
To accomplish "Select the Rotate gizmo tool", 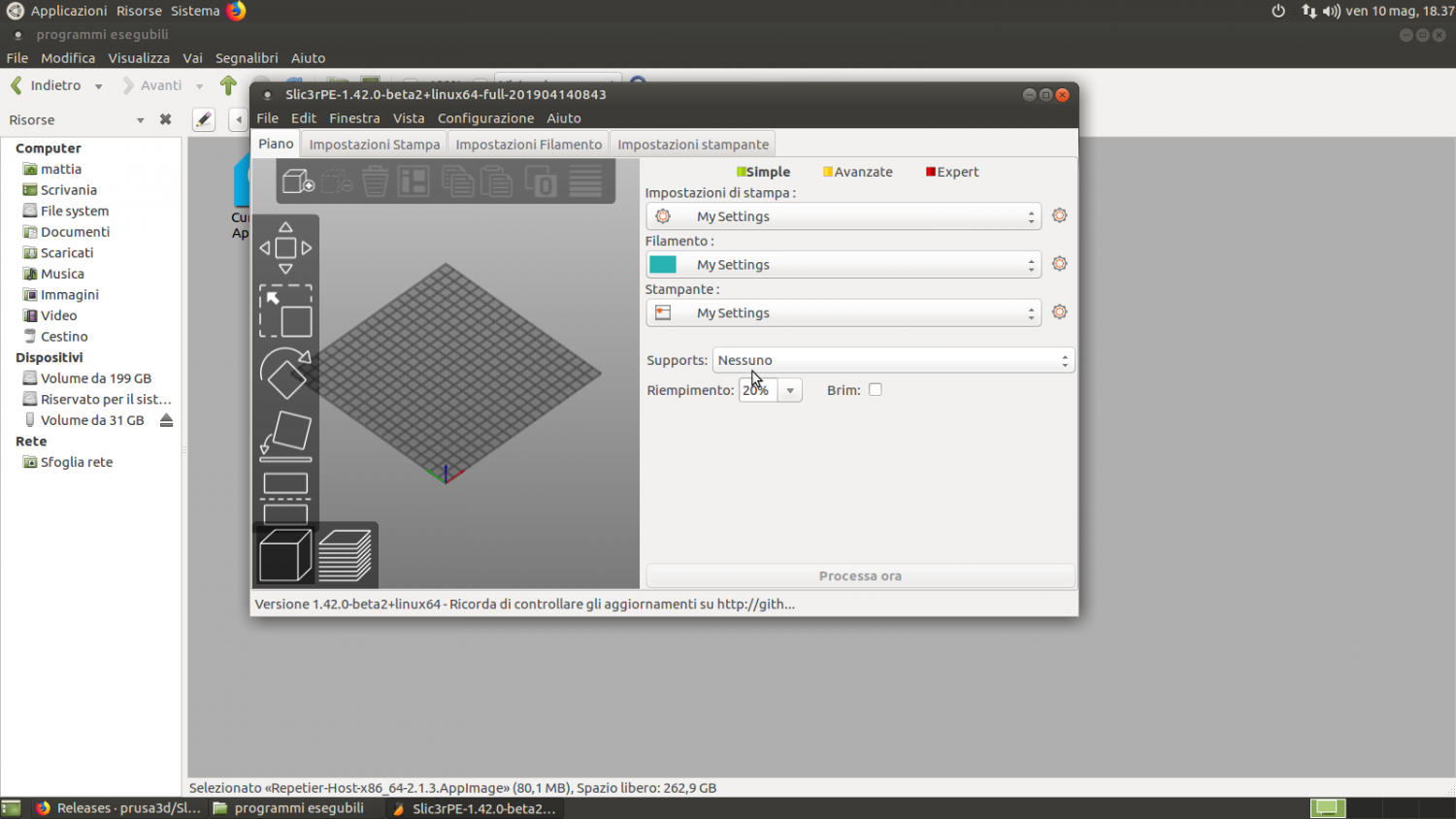I will pyautogui.click(x=285, y=373).
